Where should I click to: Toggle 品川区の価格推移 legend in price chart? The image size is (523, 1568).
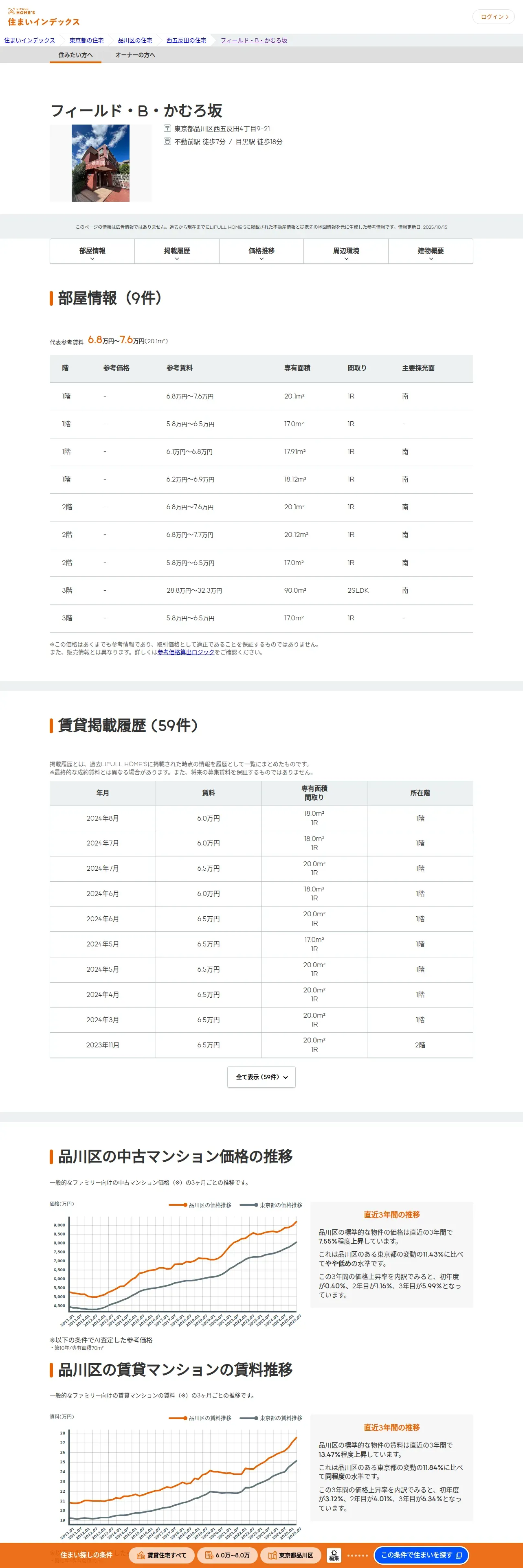[200, 1204]
